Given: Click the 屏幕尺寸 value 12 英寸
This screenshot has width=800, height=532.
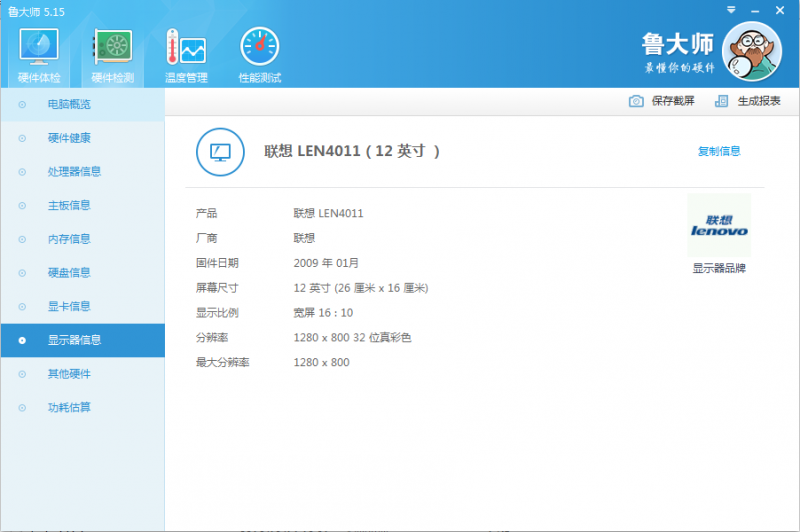Looking at the screenshot, I should tap(361, 288).
